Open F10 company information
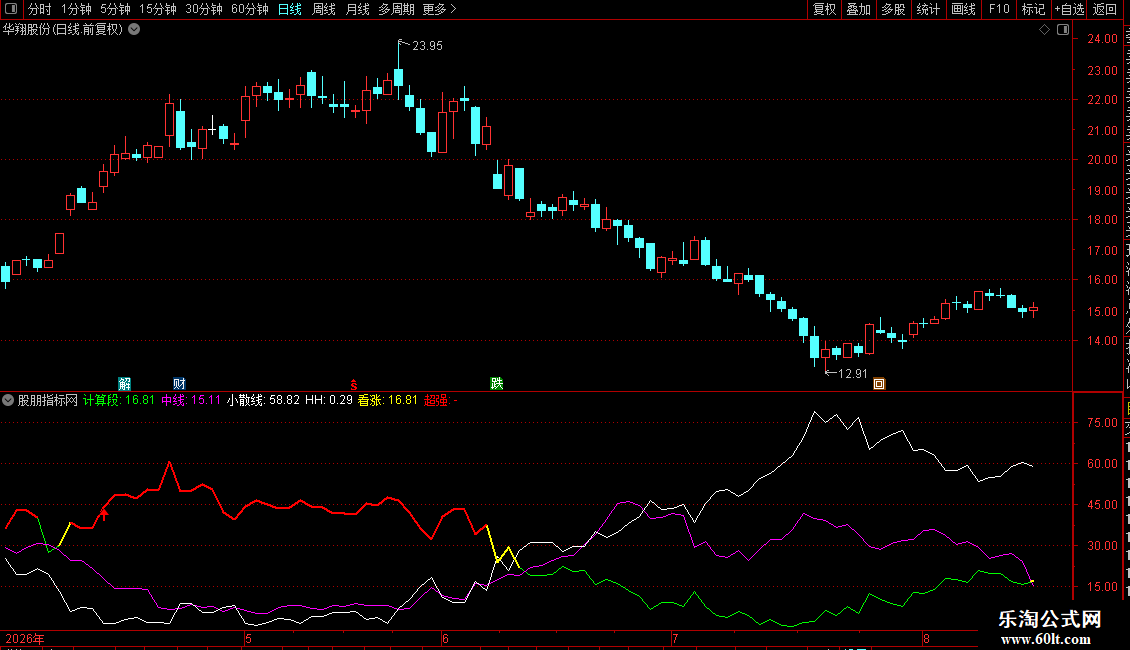1130x650 pixels. click(999, 9)
